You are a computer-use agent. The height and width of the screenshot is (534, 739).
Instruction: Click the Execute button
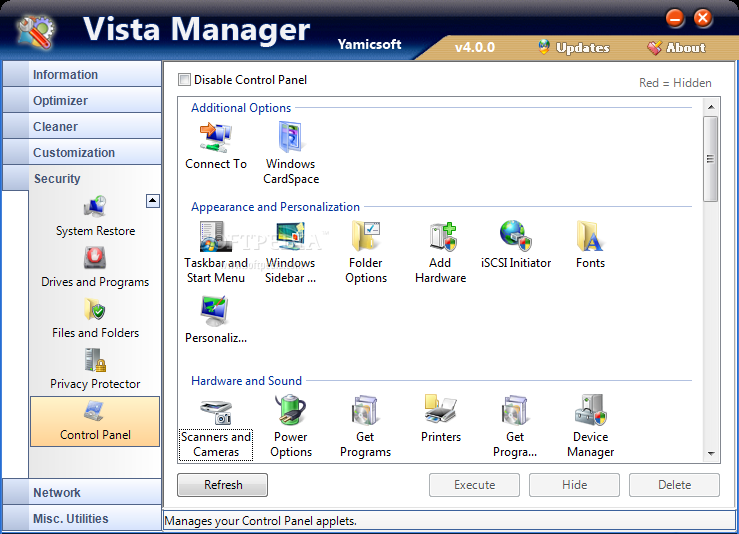coord(474,485)
